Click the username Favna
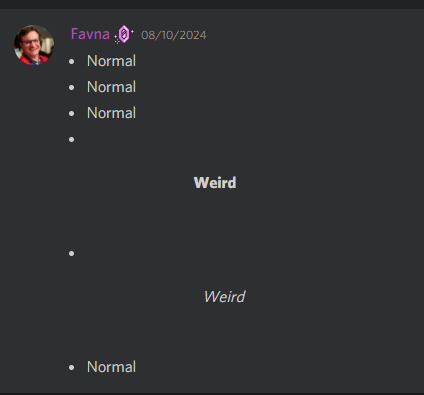Image resolution: width=424 pixels, height=395 pixels. pyautogui.click(x=90, y=34)
